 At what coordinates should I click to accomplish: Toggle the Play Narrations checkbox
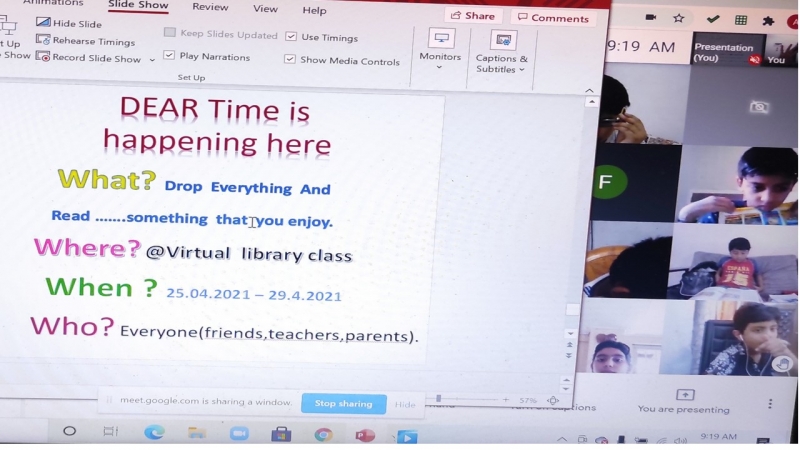click(x=169, y=57)
